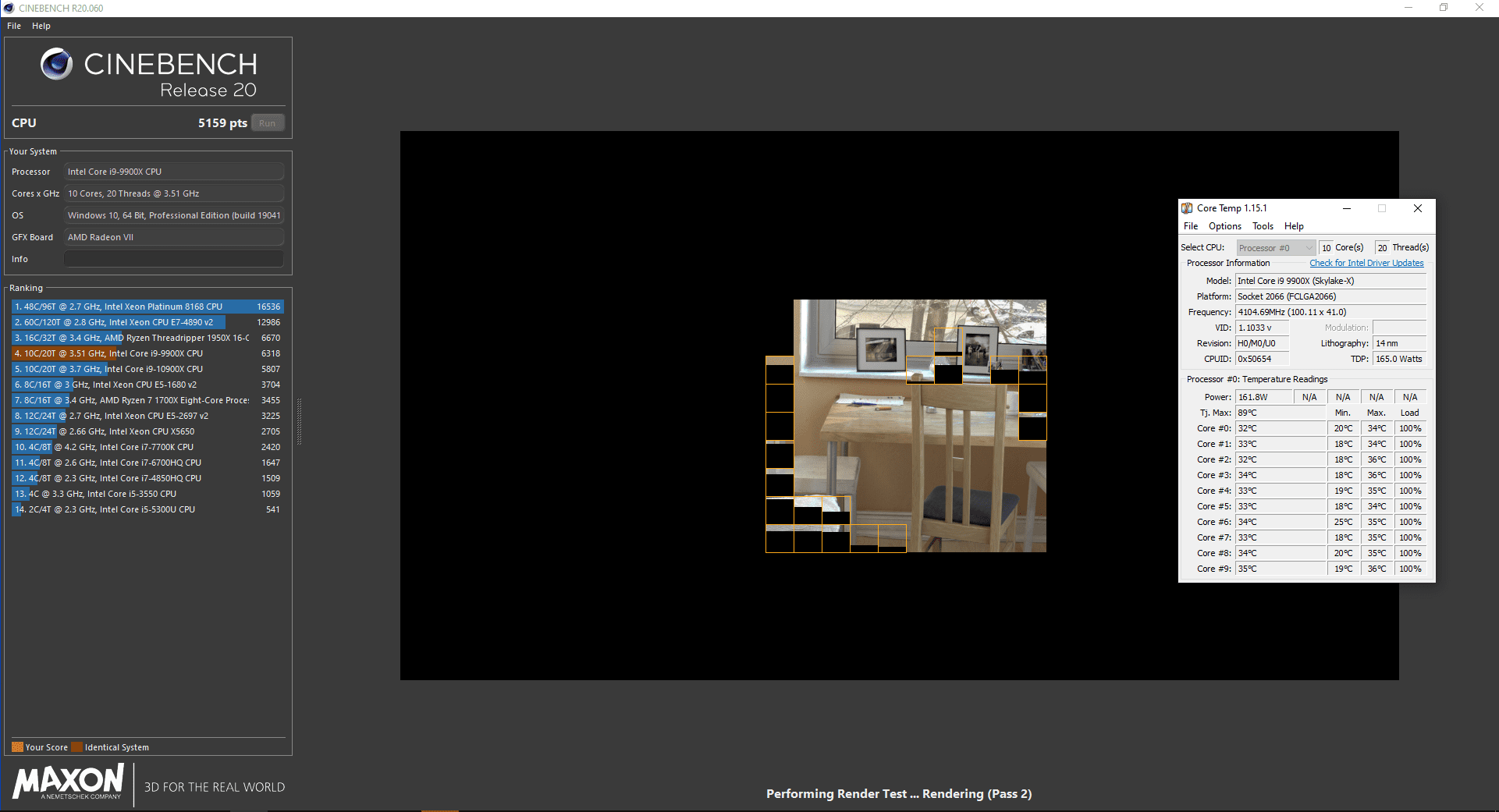The width and height of the screenshot is (1499, 812).
Task: Select ranking row Xeon CPU X5650
Action: [x=147, y=431]
